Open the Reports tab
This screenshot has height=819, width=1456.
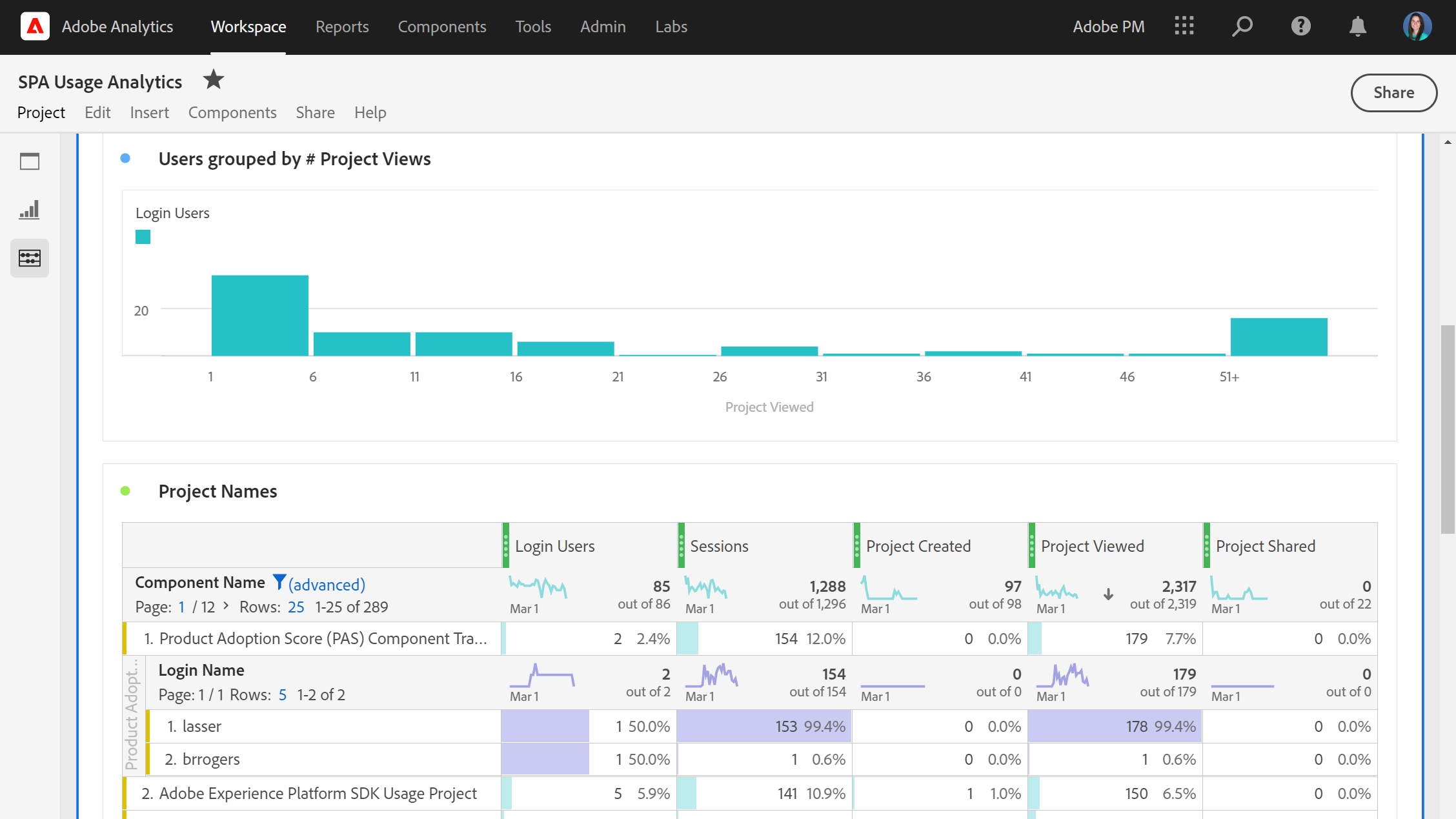pyautogui.click(x=342, y=26)
